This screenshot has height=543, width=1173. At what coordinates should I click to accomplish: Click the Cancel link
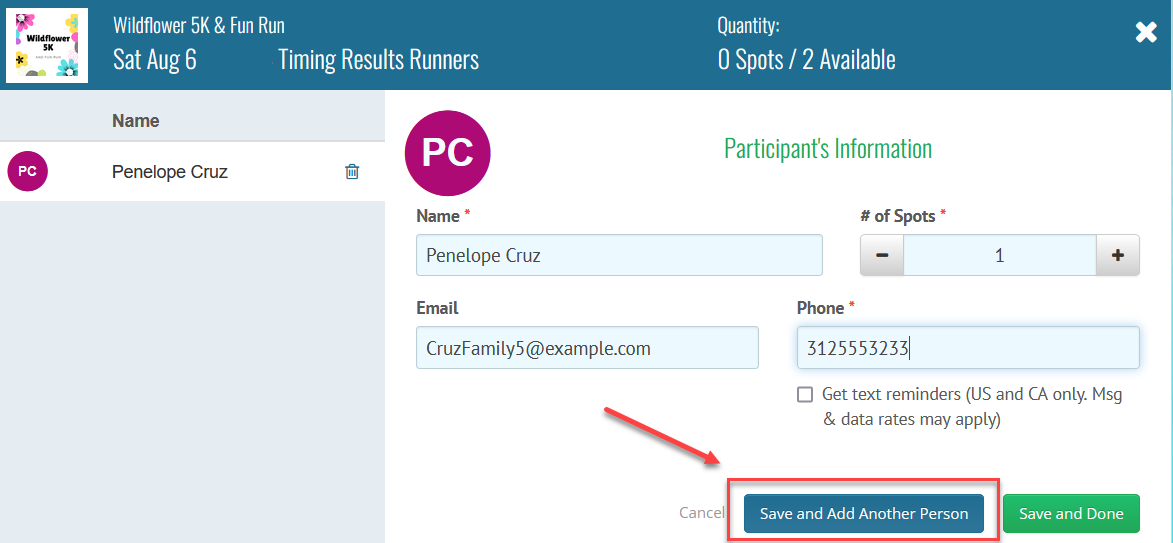point(701,513)
